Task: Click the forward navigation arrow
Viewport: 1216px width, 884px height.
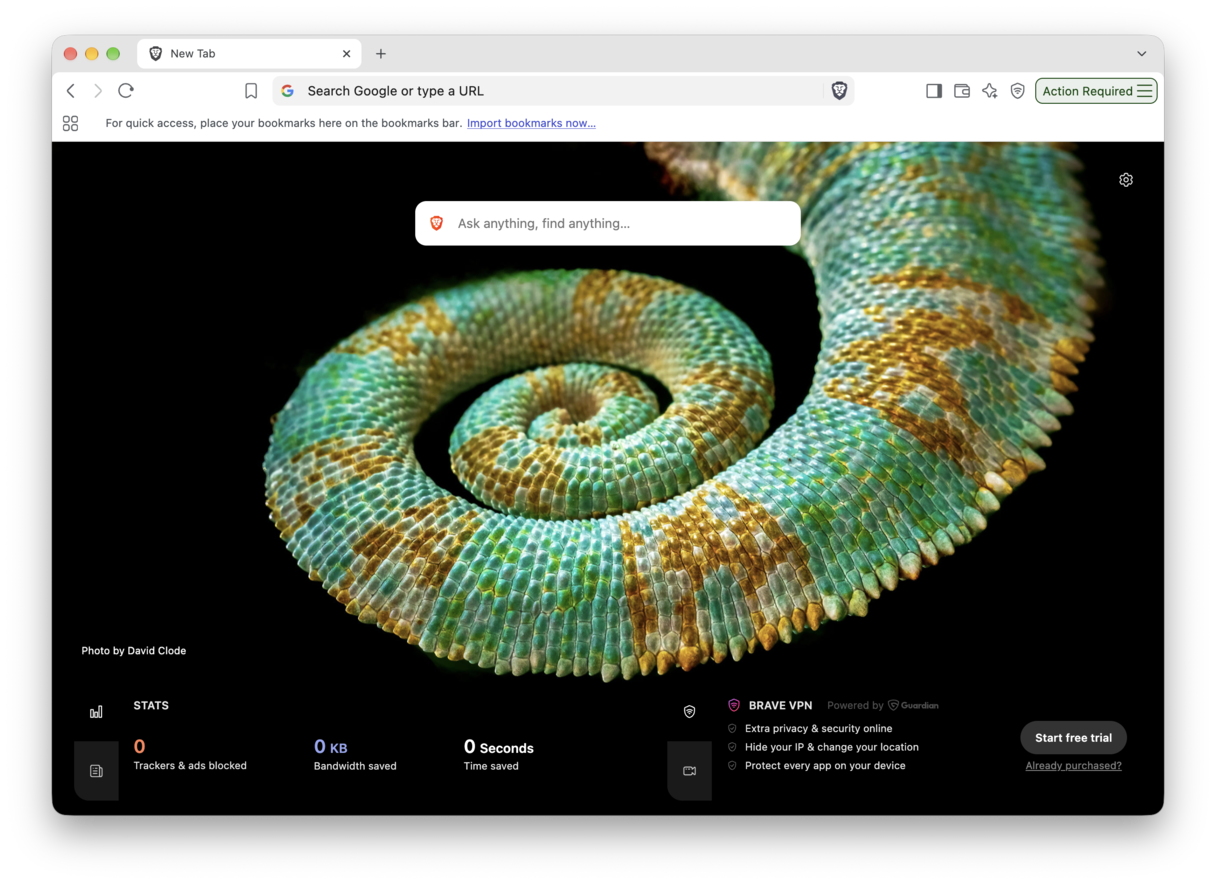Action: point(98,91)
